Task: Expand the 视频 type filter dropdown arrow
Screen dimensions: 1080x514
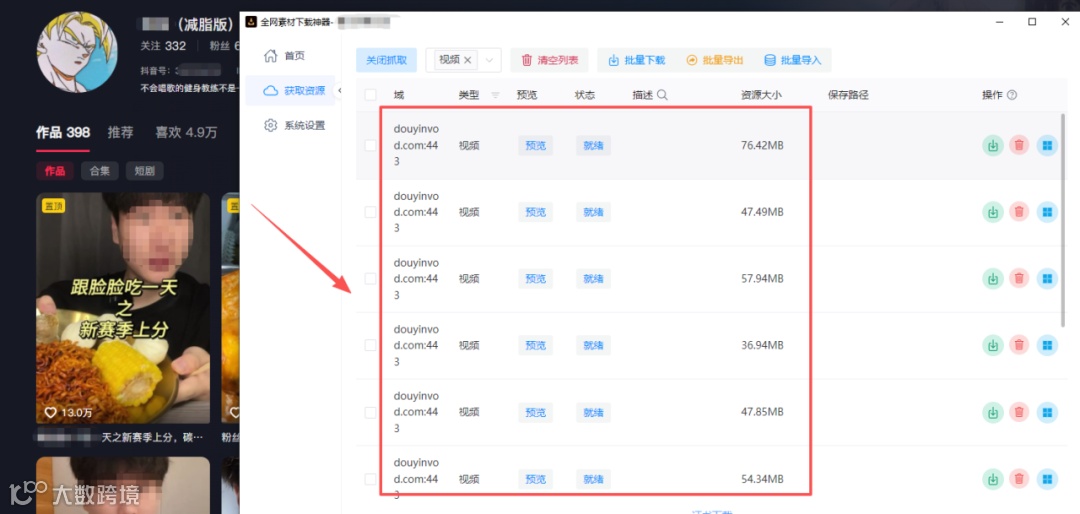Action: [x=490, y=60]
